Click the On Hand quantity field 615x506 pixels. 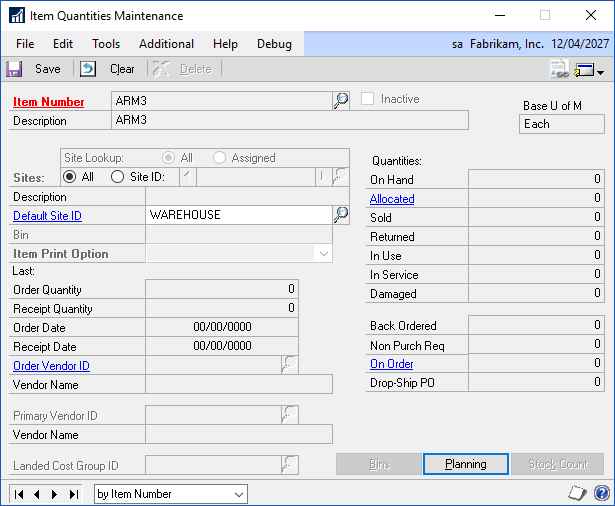536,179
